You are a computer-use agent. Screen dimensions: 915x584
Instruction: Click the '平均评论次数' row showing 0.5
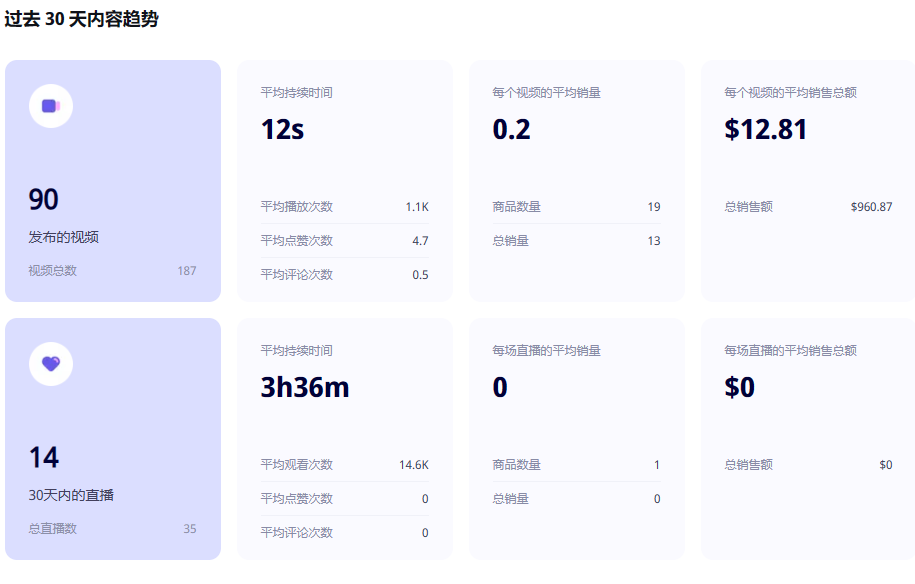[x=344, y=275]
